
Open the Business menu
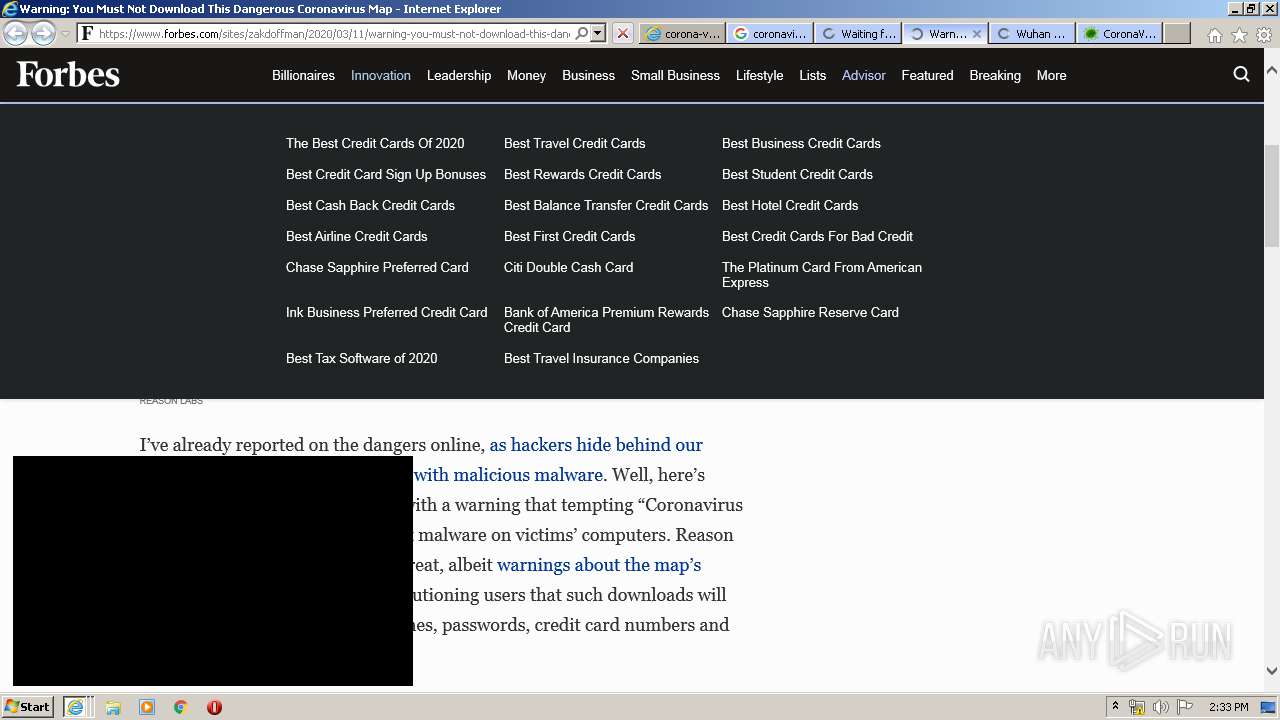click(588, 75)
